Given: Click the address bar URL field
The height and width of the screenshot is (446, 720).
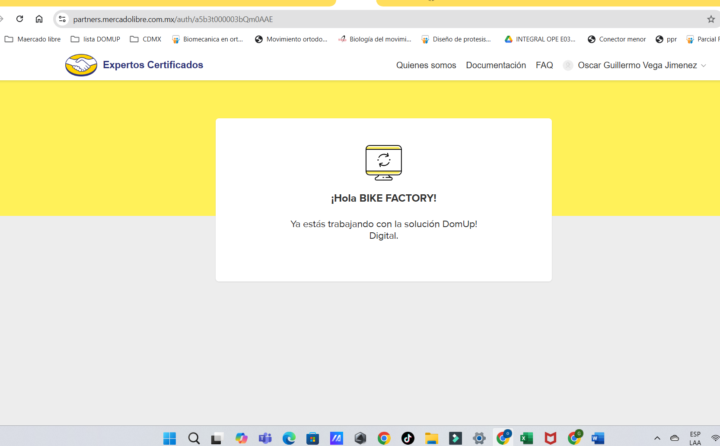Looking at the screenshot, I should click(386, 19).
